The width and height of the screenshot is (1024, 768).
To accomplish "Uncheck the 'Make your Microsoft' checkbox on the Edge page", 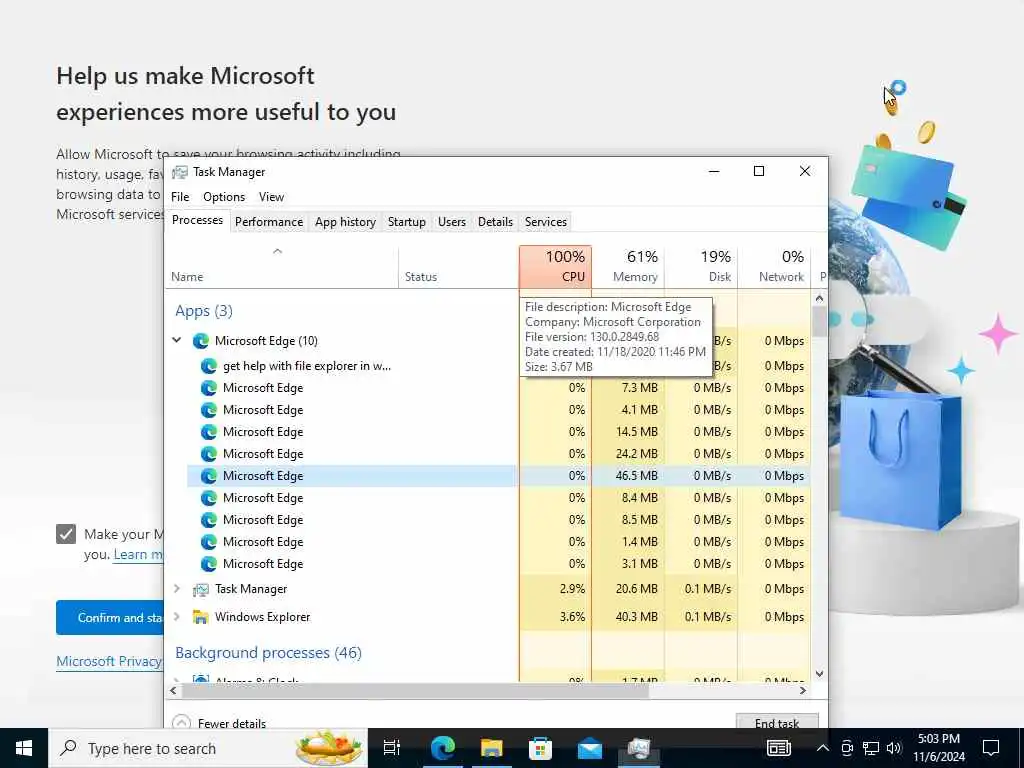I will point(66,534).
